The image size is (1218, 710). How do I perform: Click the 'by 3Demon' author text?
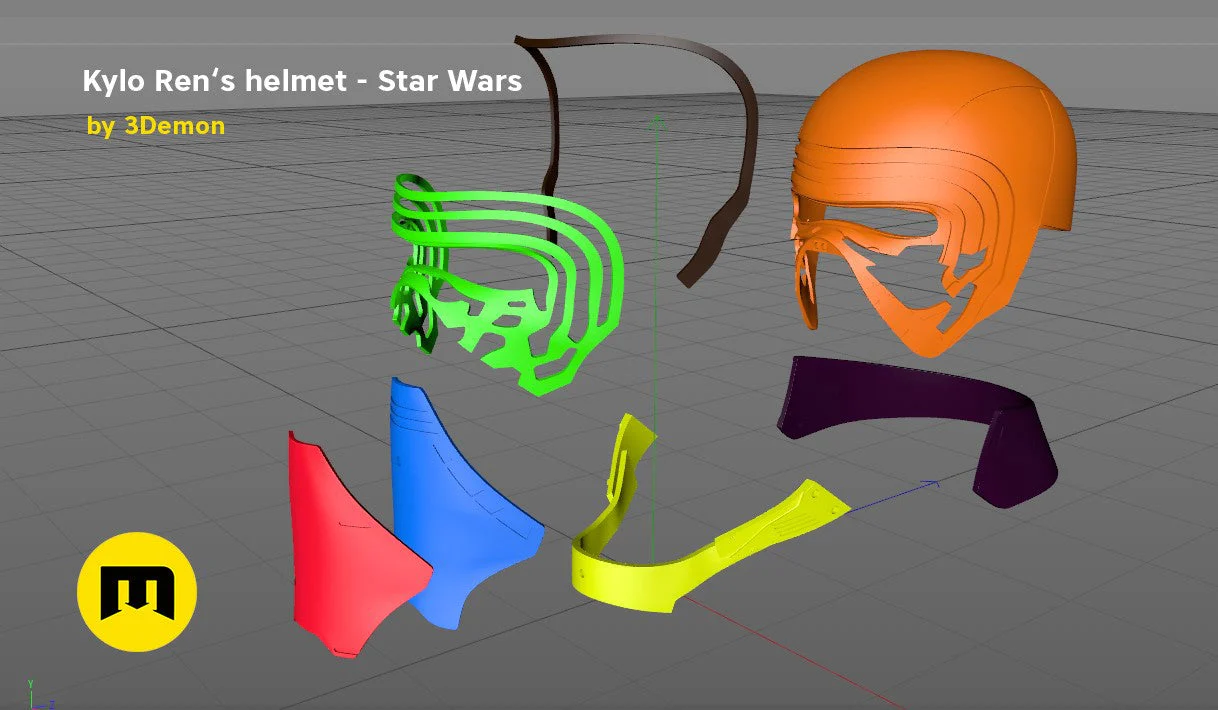pyautogui.click(x=156, y=127)
